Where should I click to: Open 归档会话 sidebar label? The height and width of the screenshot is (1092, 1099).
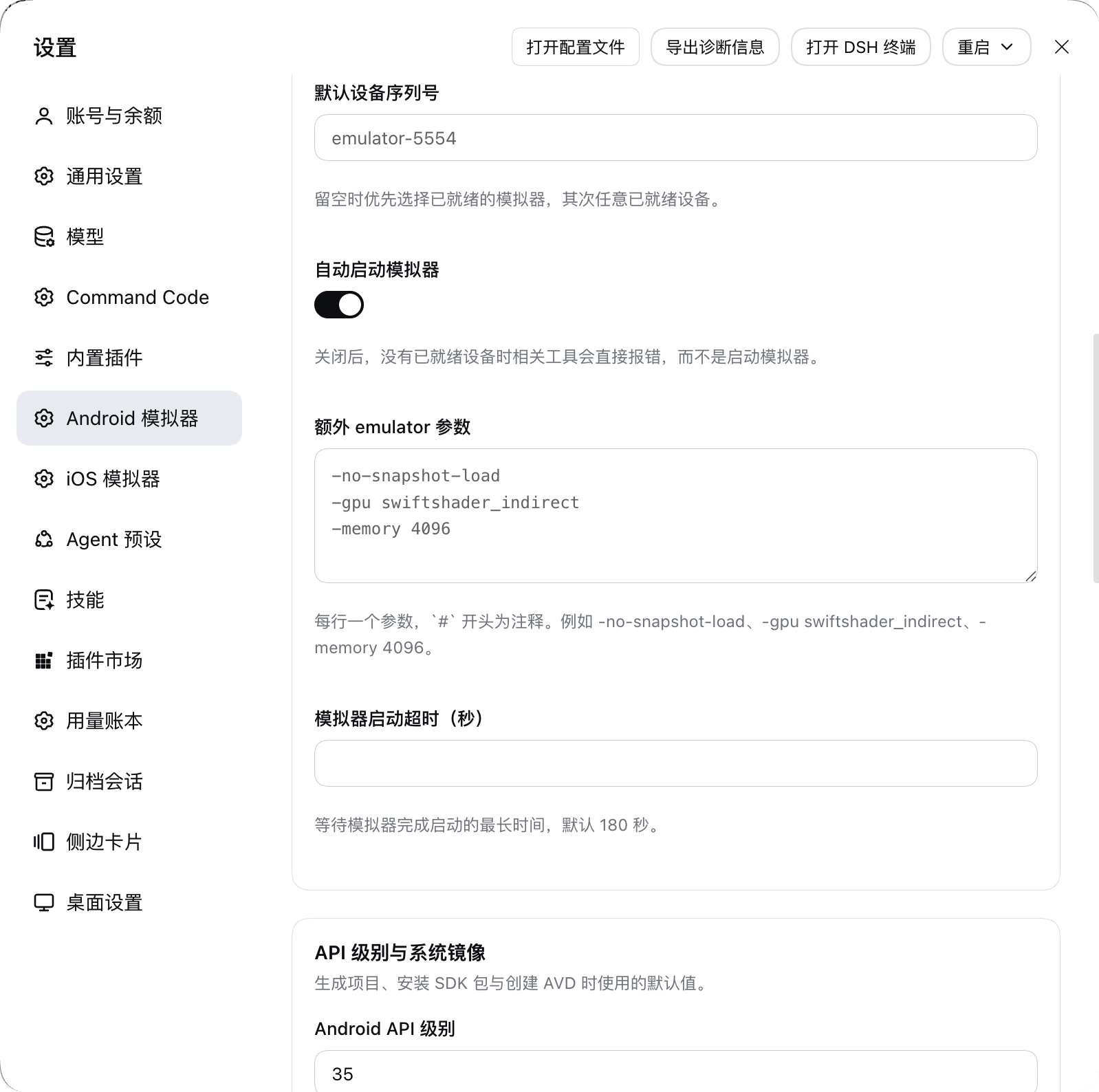click(105, 782)
